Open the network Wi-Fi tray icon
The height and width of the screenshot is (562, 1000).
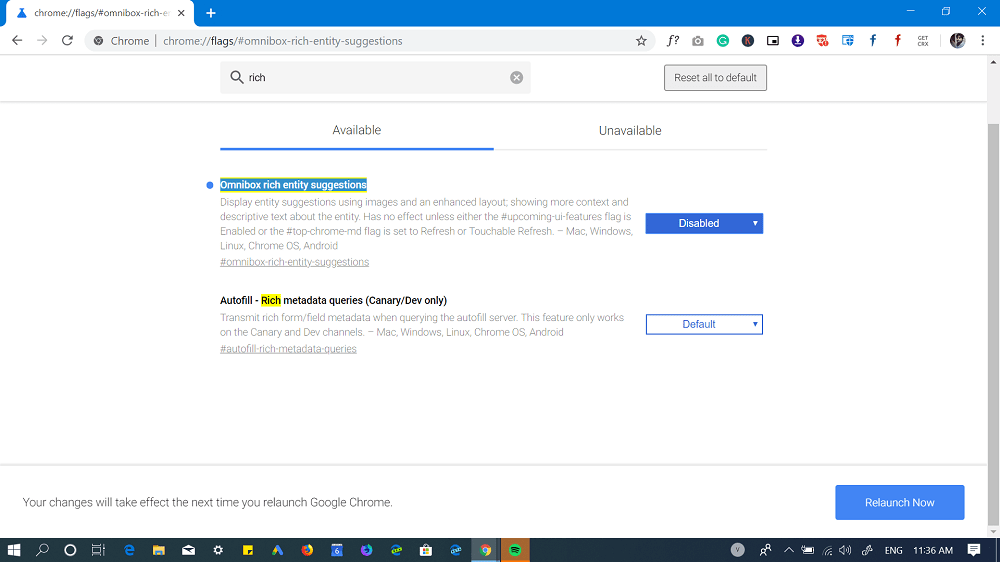pos(827,550)
